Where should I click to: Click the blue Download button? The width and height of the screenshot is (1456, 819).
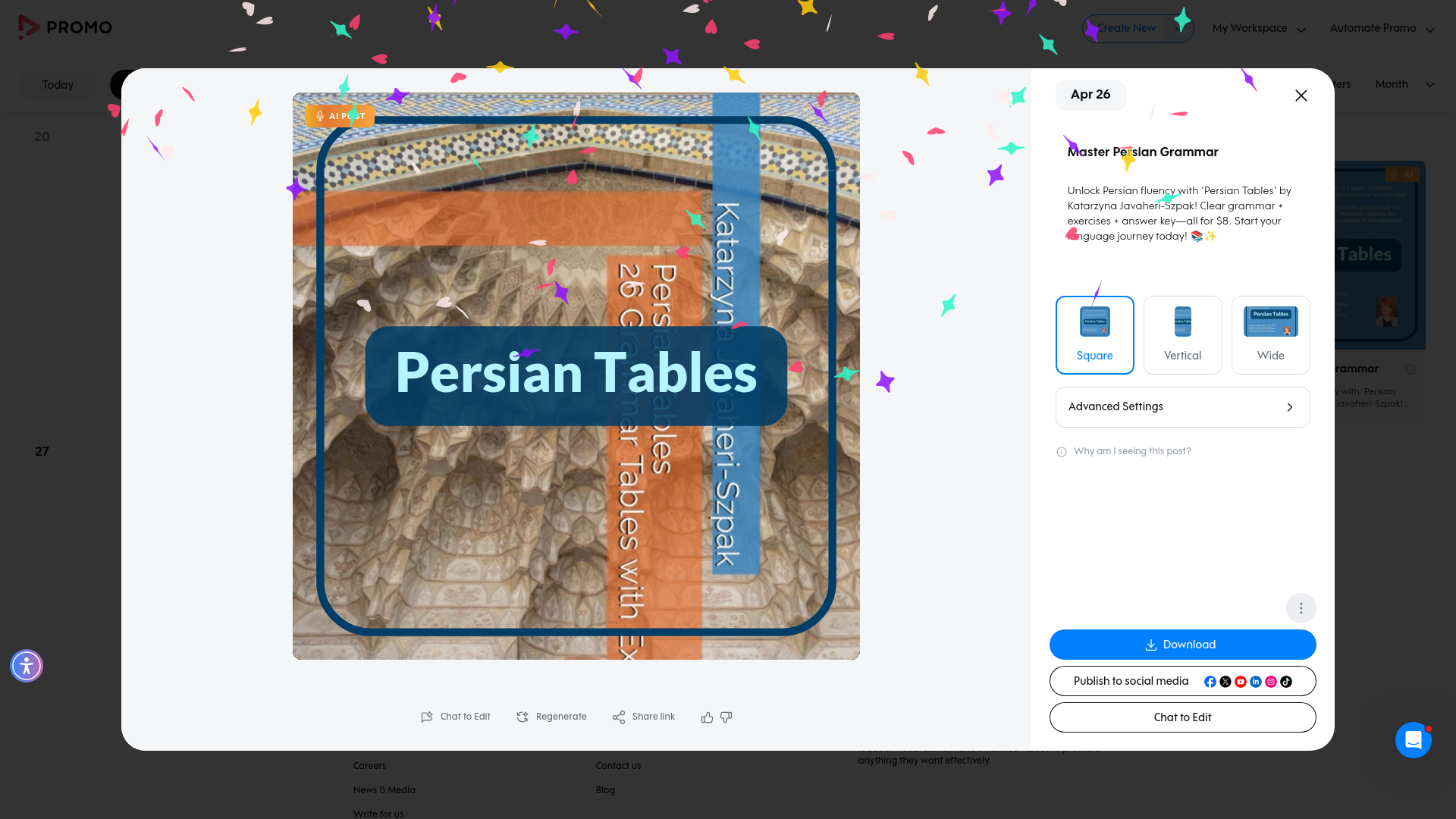tap(1182, 645)
